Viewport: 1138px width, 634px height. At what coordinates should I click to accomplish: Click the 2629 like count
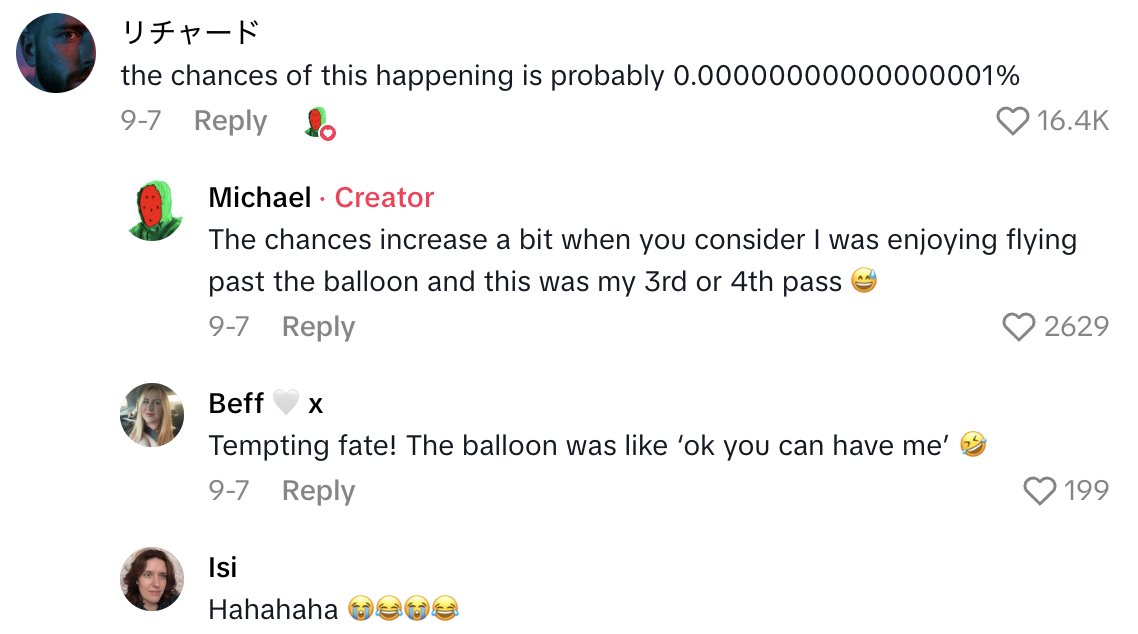point(1076,327)
